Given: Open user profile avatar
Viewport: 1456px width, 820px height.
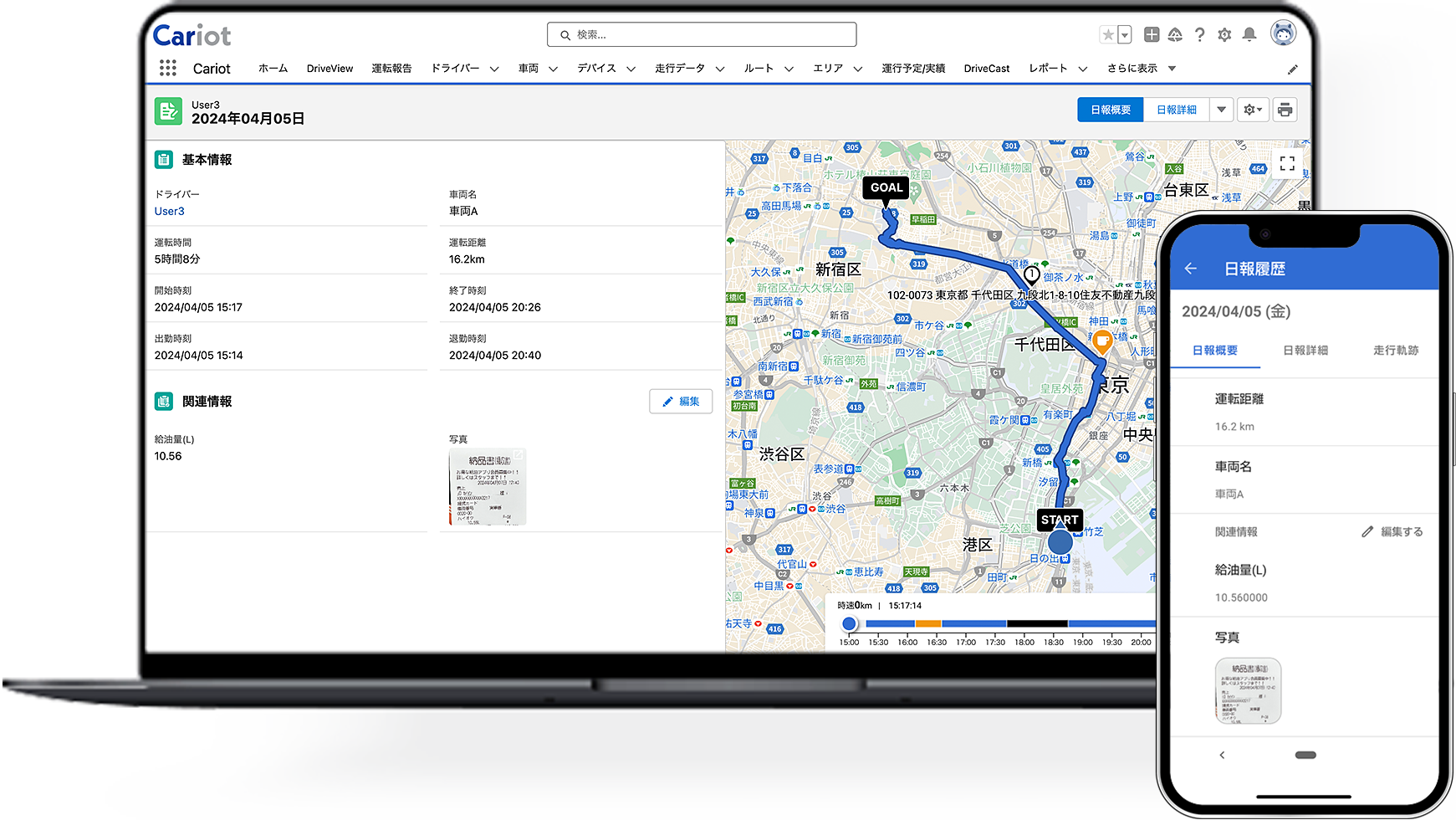Looking at the screenshot, I should (1283, 33).
